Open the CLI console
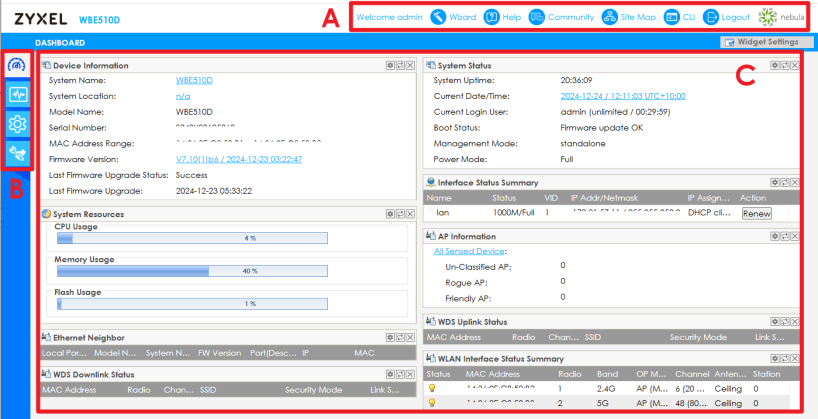This screenshot has height=419, width=818. click(680, 17)
